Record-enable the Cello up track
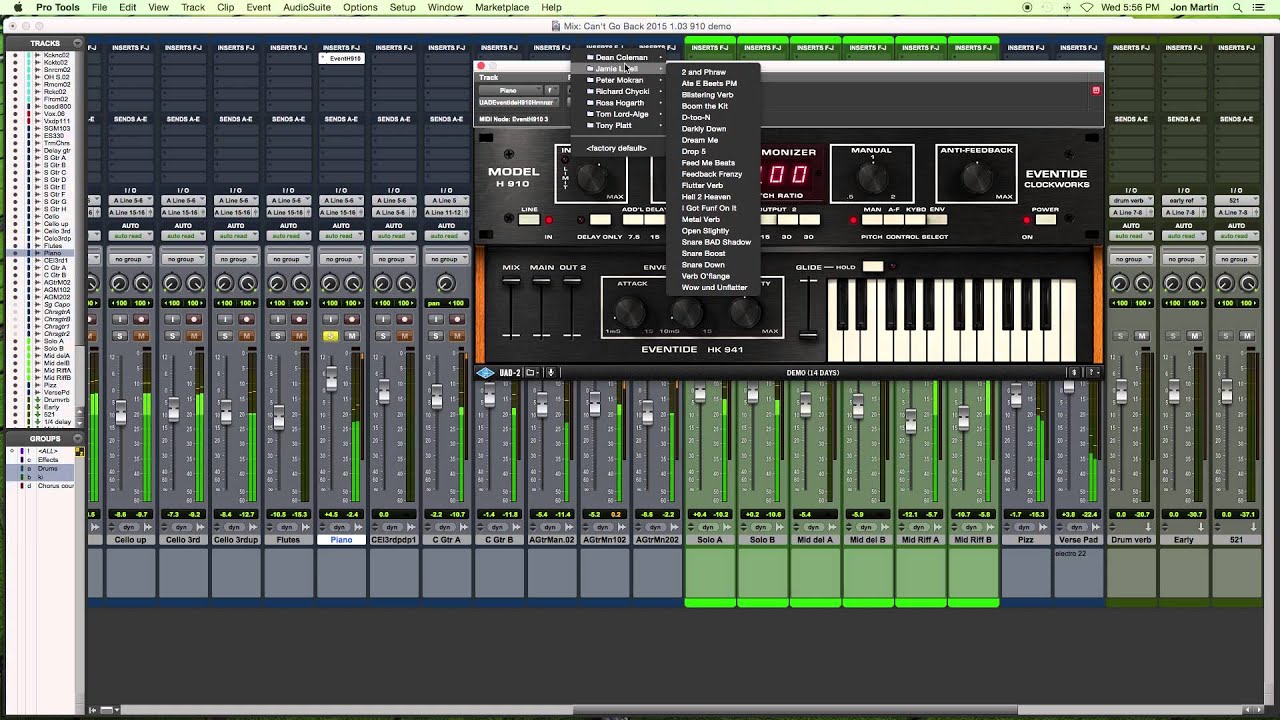 141,319
